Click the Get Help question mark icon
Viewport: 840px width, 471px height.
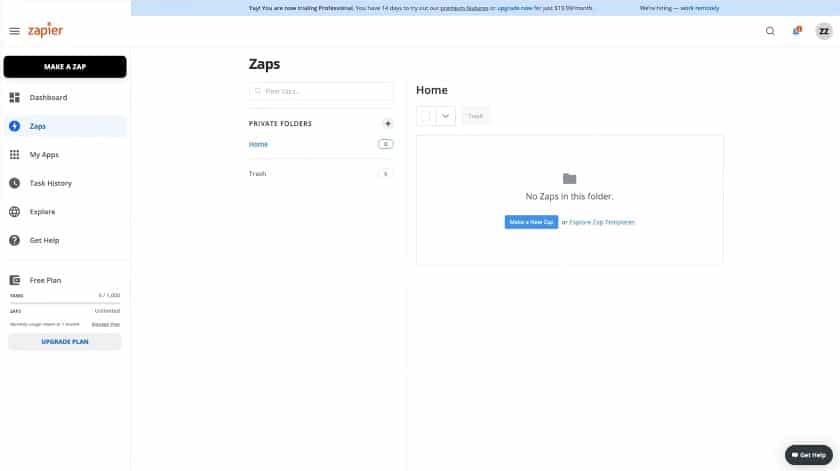[x=14, y=240]
